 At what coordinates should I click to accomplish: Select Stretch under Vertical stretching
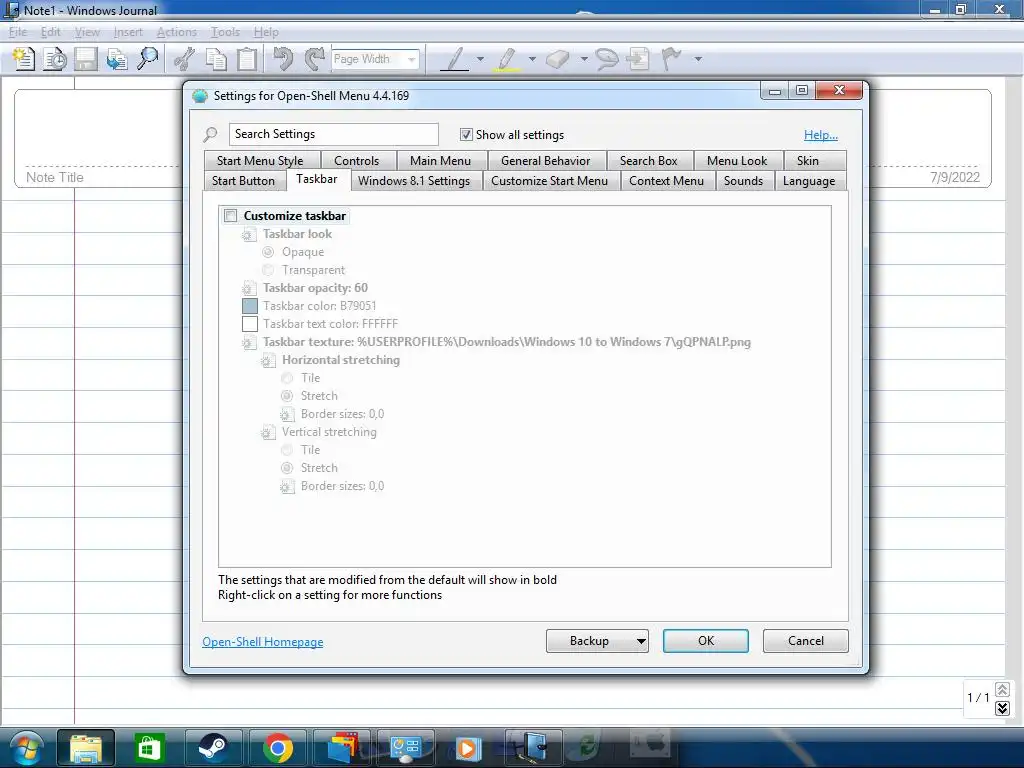point(287,468)
